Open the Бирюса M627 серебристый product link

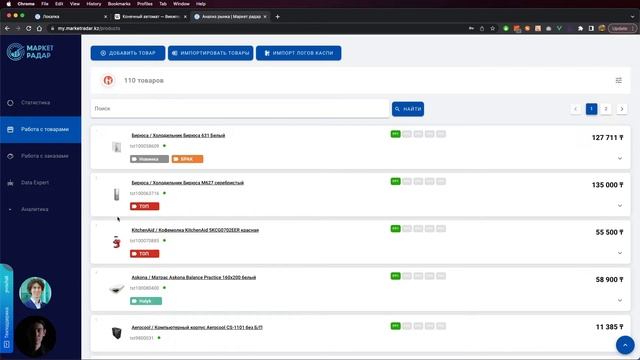point(187,182)
